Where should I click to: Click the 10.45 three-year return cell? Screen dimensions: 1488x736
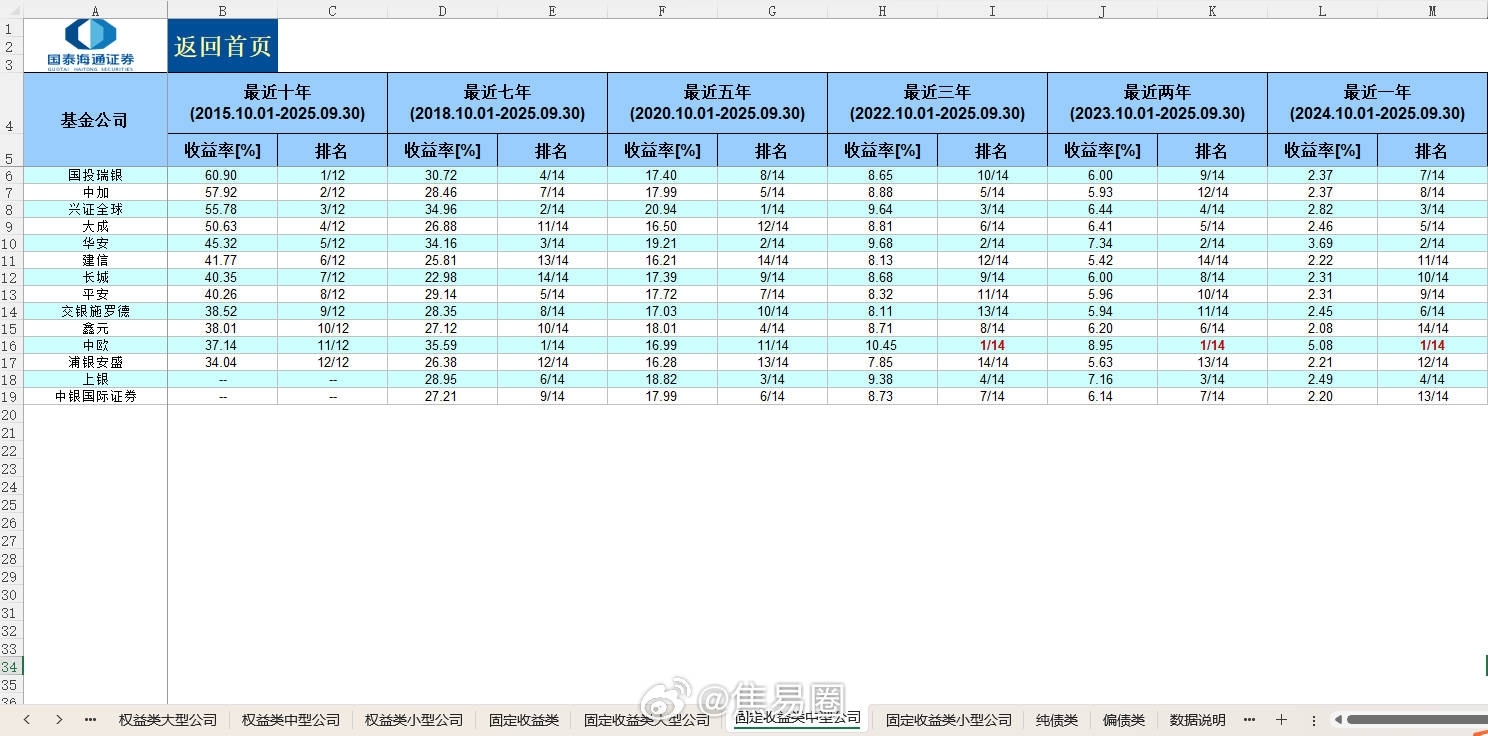882,345
